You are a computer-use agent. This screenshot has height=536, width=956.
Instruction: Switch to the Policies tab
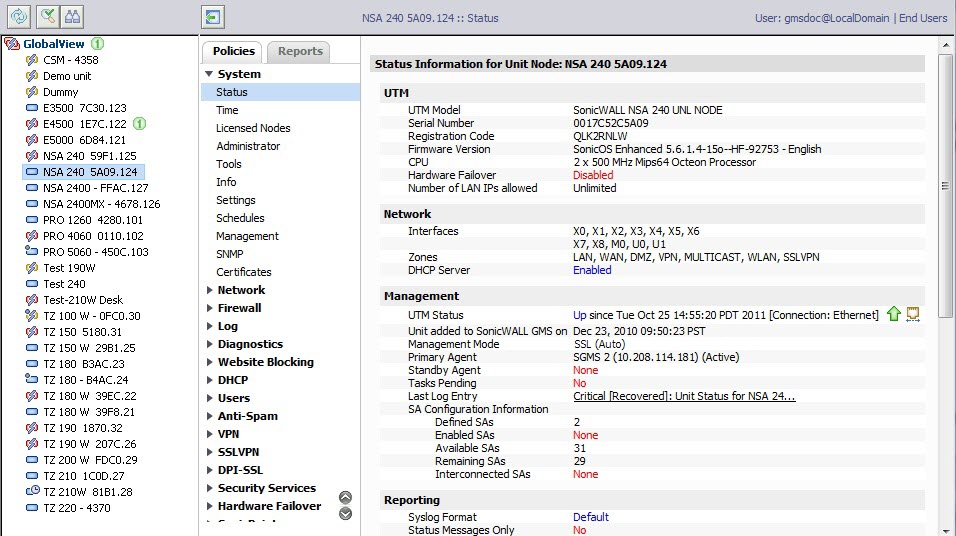pos(233,51)
